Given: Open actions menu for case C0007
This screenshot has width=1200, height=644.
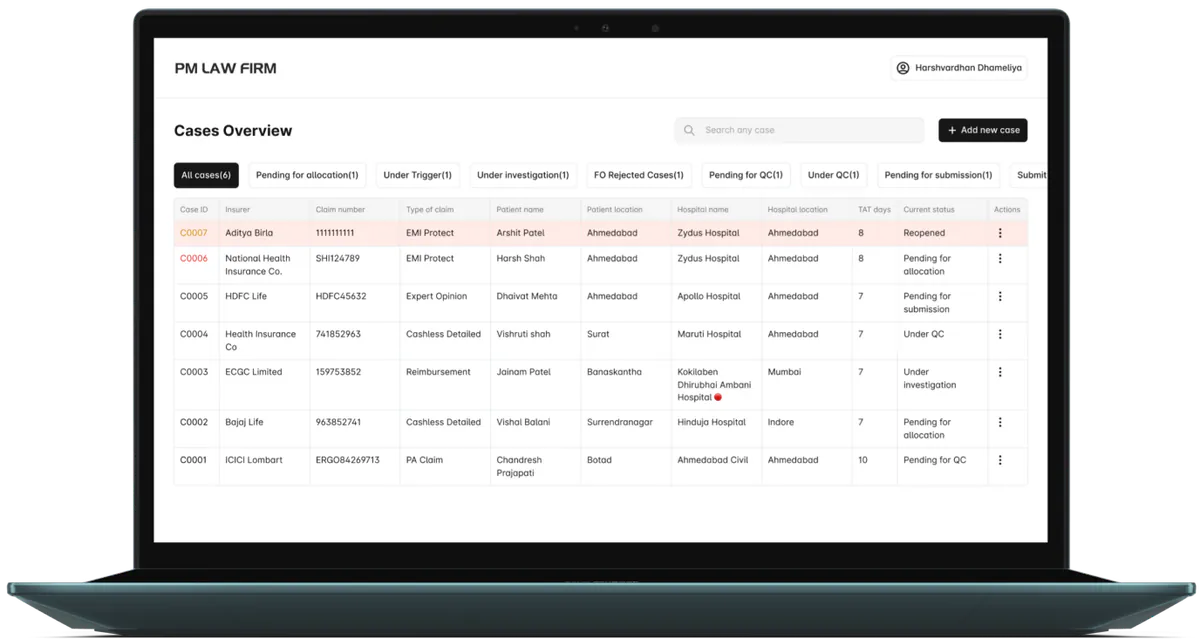Looking at the screenshot, I should click(x=999, y=233).
